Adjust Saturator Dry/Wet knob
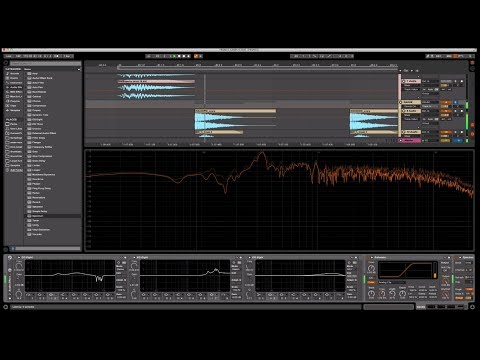The height and width of the screenshot is (360, 480). 445,294
